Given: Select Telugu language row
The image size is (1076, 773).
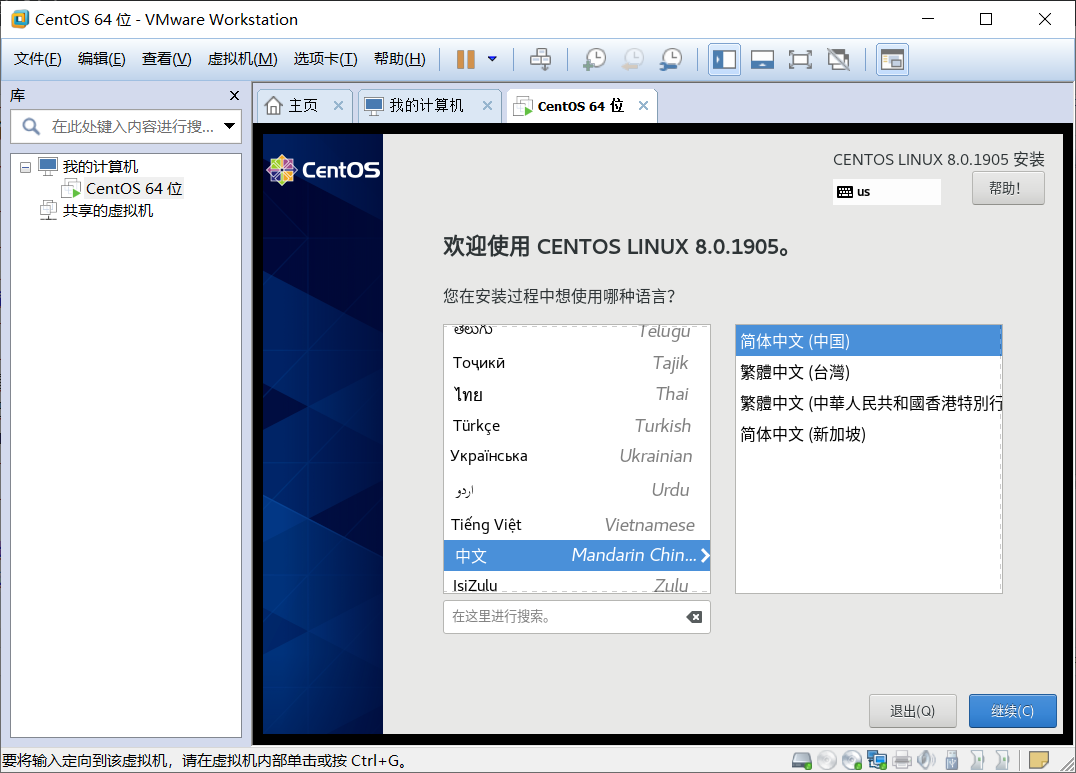Looking at the screenshot, I should [576, 333].
